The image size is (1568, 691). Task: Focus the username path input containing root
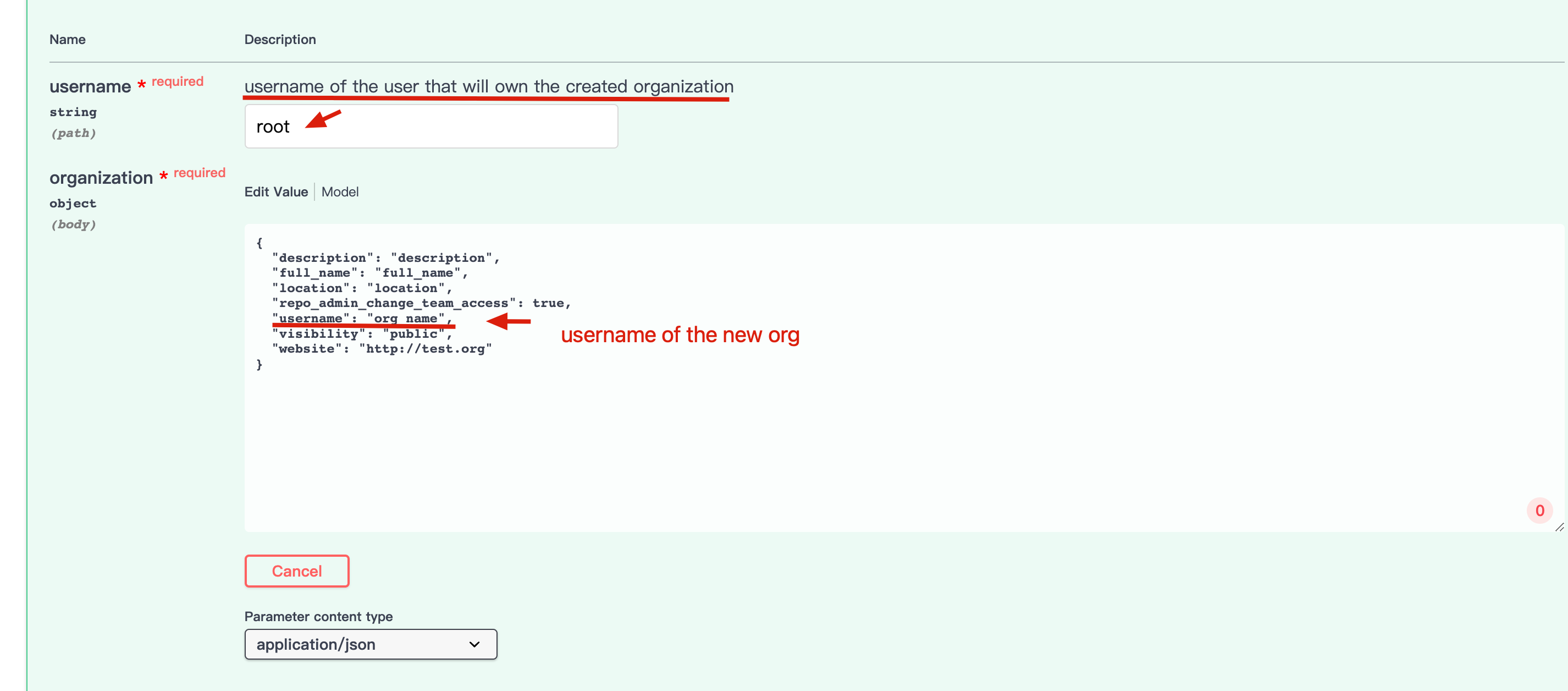430,126
